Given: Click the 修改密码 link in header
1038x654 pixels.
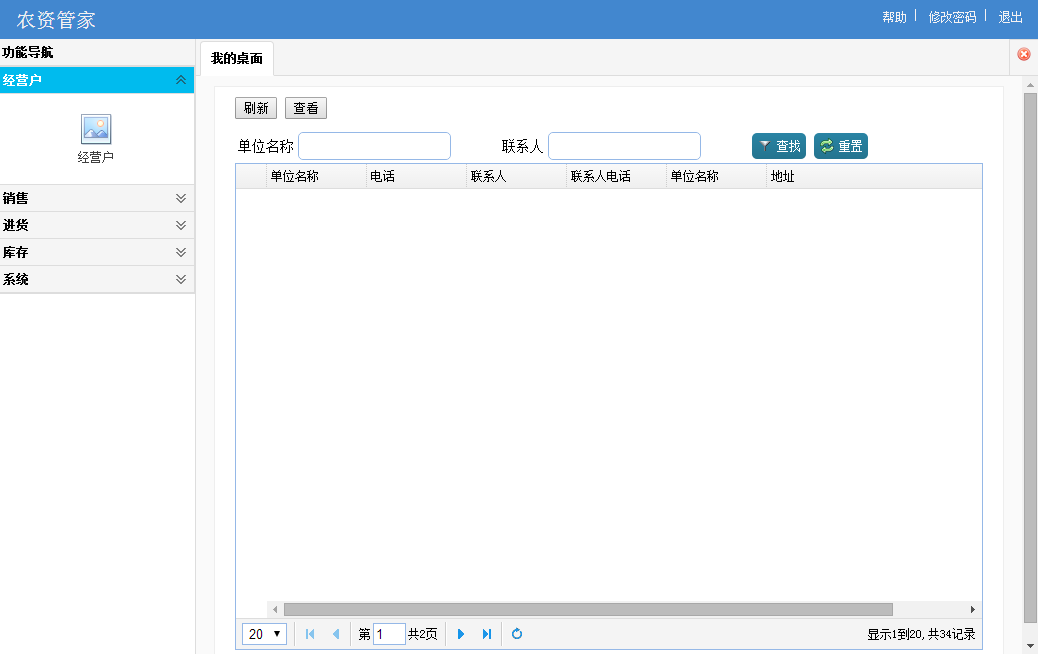Looking at the screenshot, I should [x=952, y=17].
